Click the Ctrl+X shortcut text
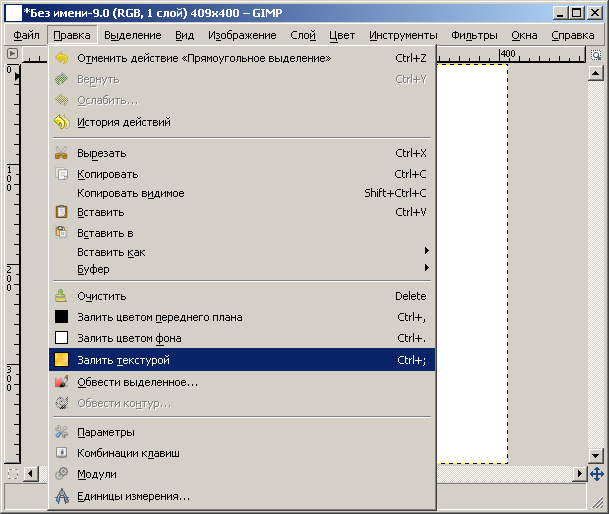The image size is (609, 514). [411, 153]
